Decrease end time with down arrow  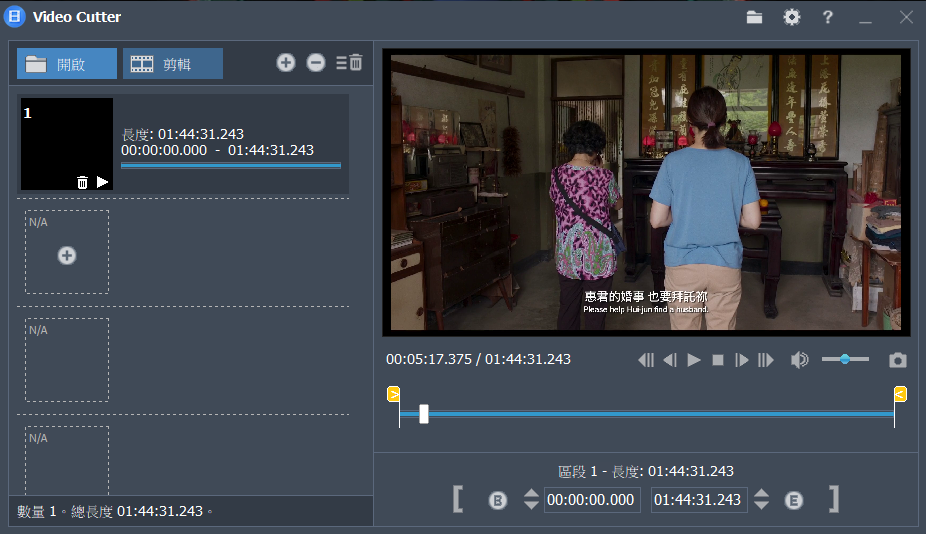point(761,505)
